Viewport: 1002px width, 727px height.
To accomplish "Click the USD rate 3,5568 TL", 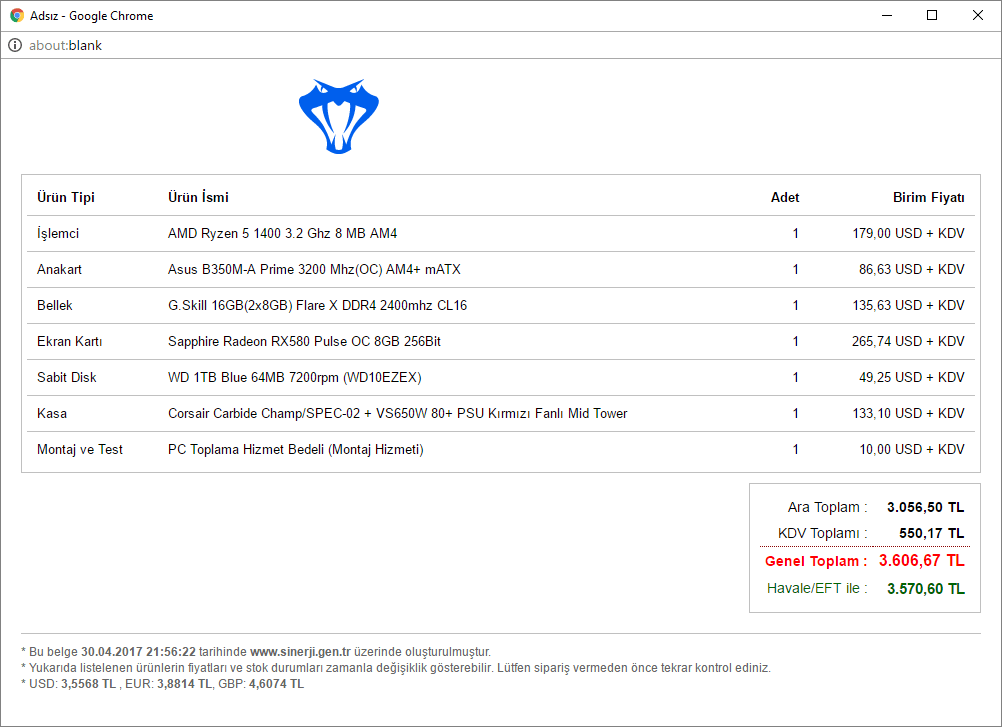I will click(x=89, y=684).
